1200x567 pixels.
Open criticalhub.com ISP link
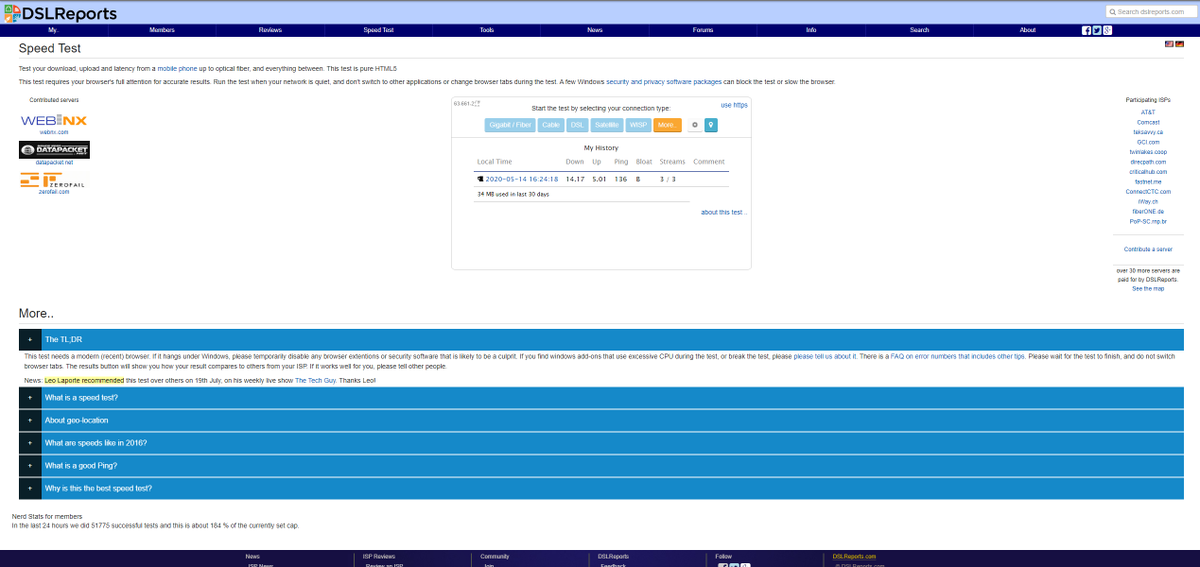click(x=1148, y=171)
